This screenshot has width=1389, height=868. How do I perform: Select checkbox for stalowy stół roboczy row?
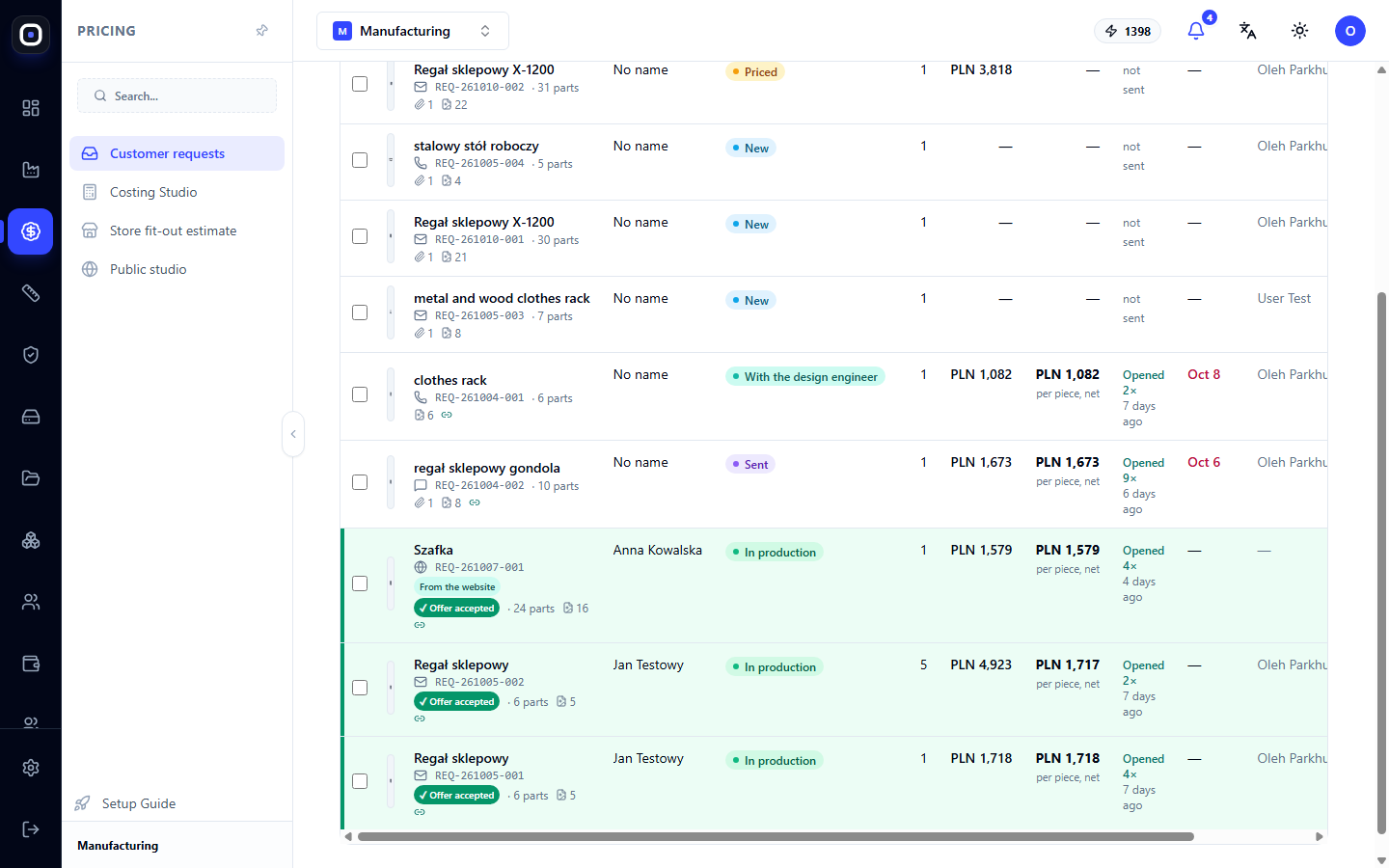click(x=360, y=160)
